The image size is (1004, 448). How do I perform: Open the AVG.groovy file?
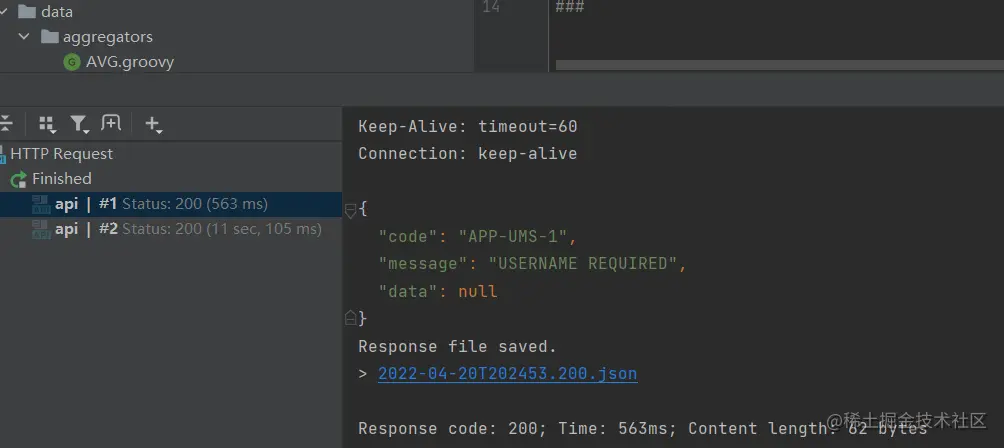coord(130,62)
